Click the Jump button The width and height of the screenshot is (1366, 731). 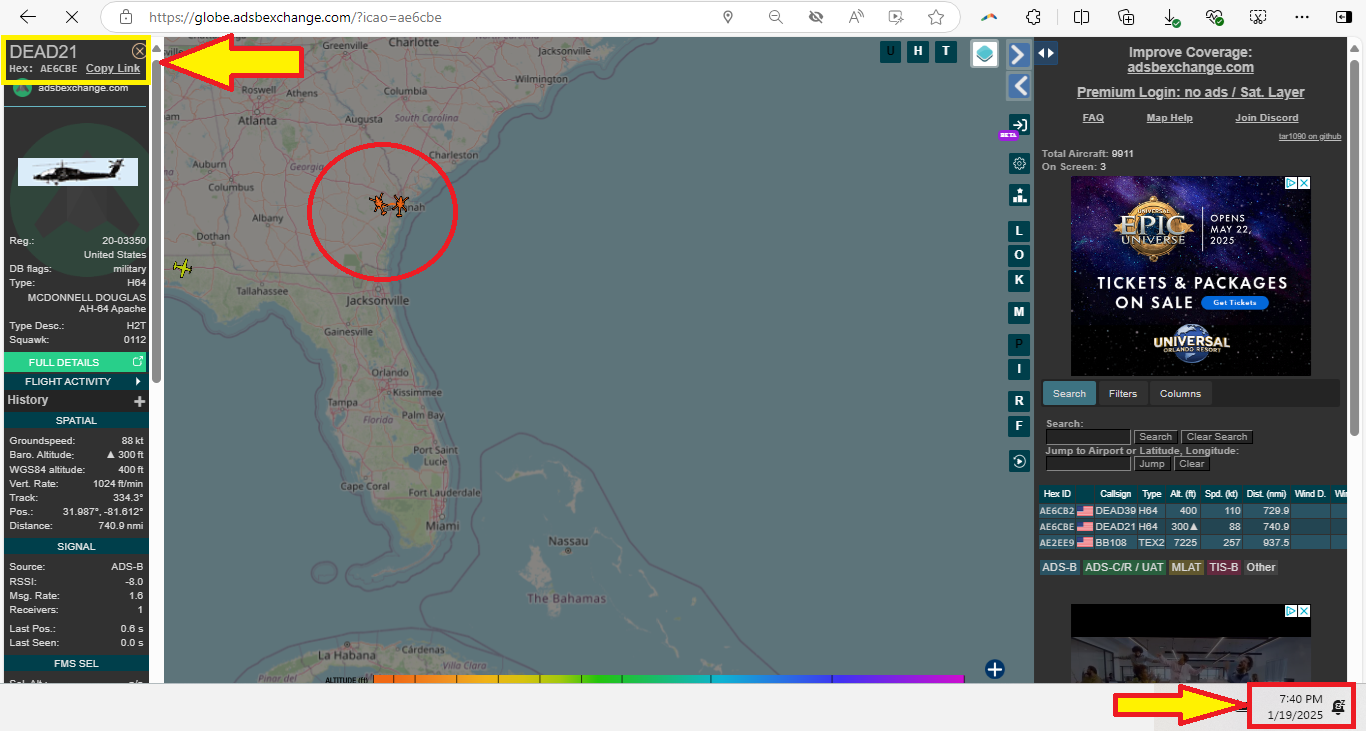coord(1152,464)
